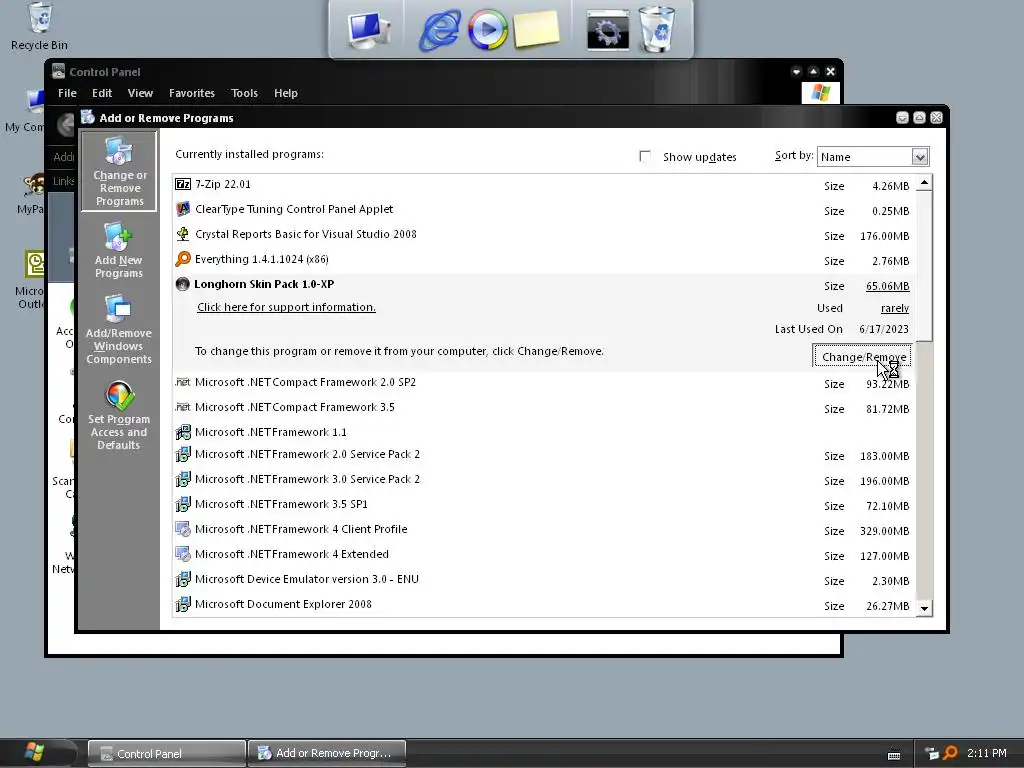Click .NET Framework 3.5 SP1 icon
The image size is (1024, 768).
[183, 504]
